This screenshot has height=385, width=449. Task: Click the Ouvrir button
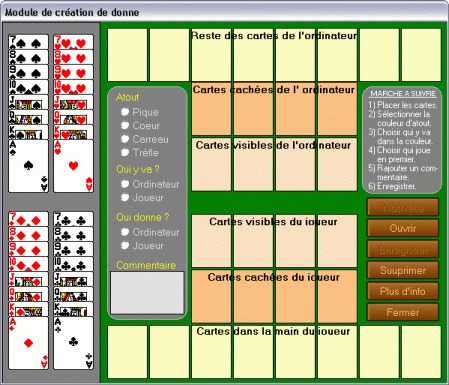tap(403, 228)
